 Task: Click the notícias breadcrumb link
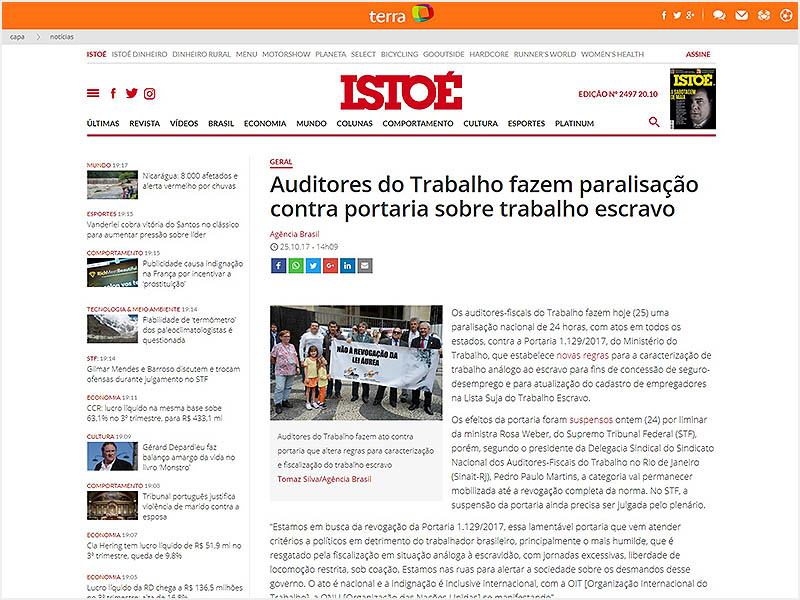coord(62,37)
